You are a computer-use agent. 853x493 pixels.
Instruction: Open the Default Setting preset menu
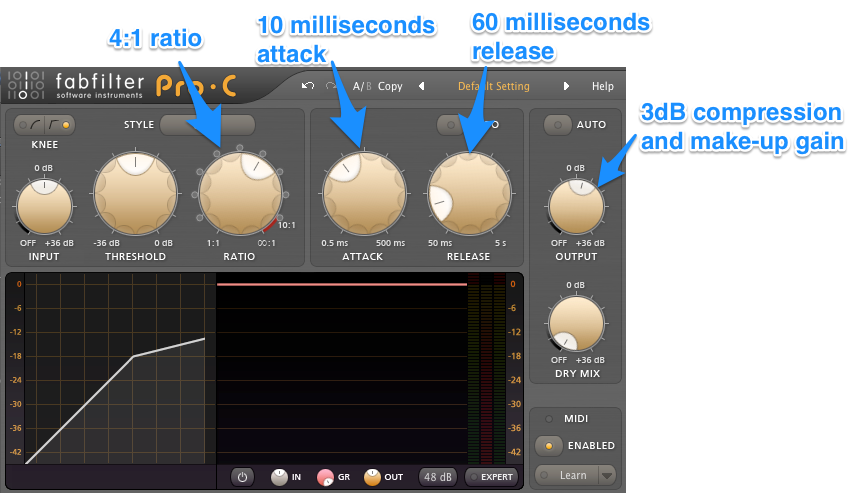[493, 86]
